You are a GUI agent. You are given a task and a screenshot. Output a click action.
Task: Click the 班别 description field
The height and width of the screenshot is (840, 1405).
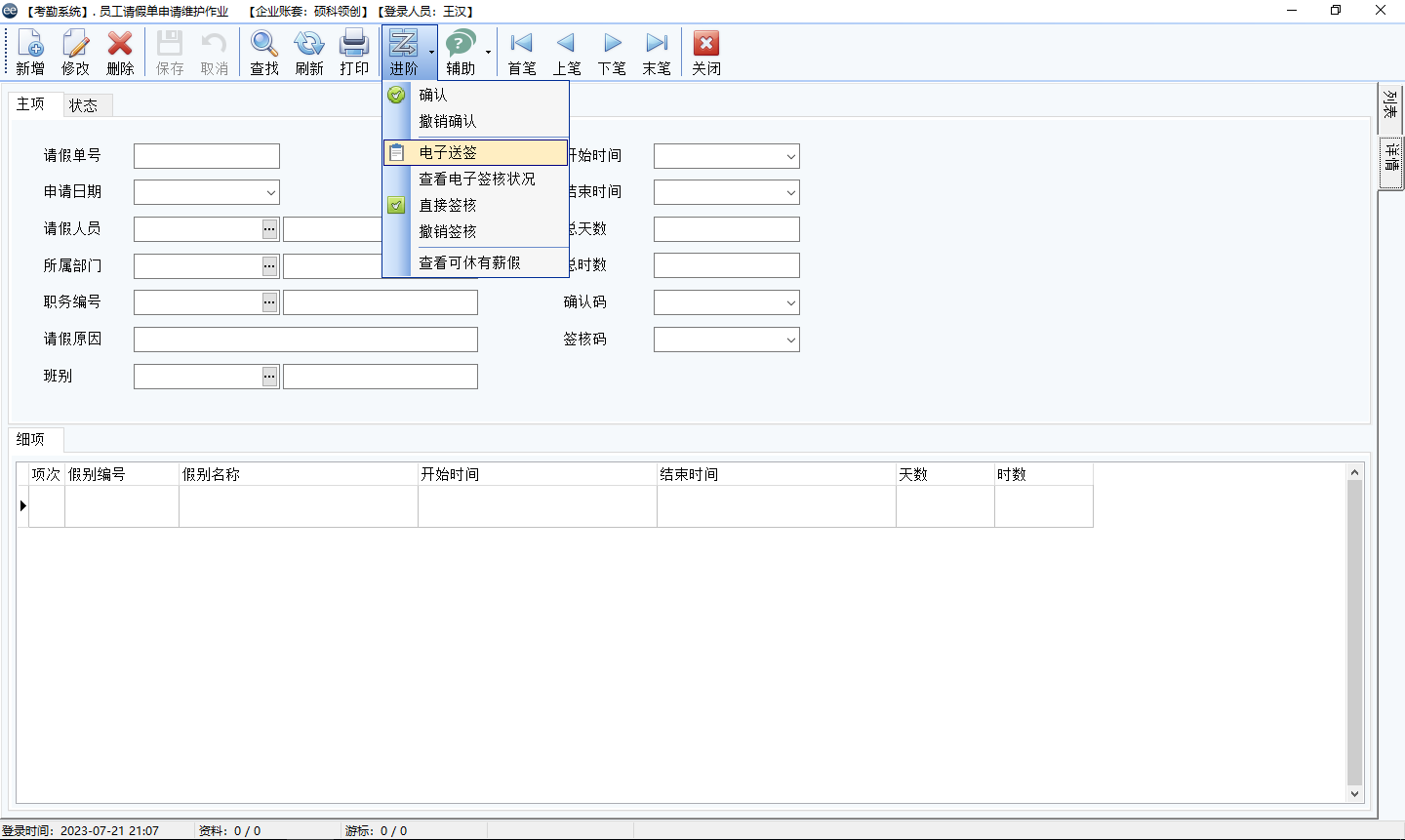(381, 377)
